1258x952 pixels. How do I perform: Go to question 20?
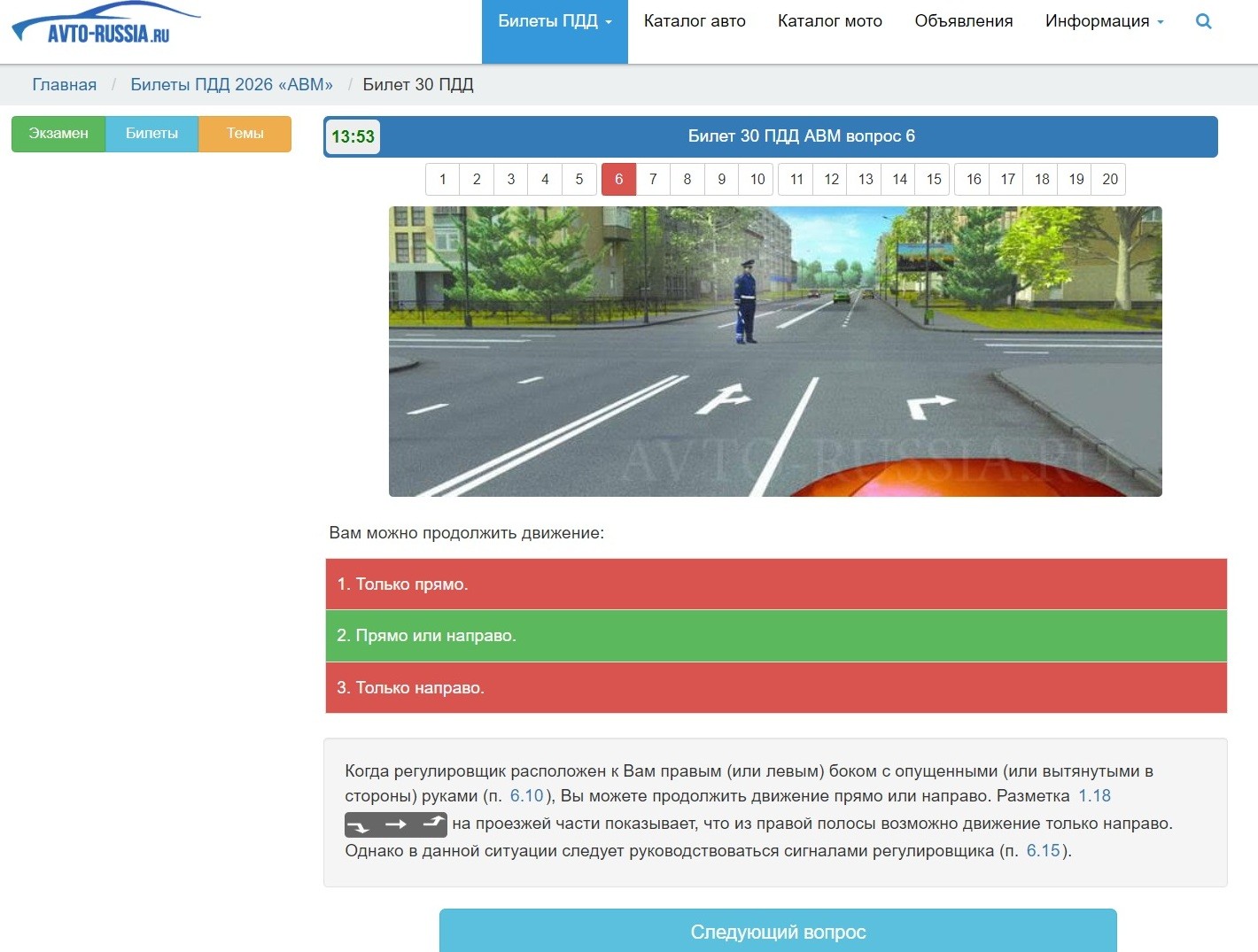(x=1110, y=179)
